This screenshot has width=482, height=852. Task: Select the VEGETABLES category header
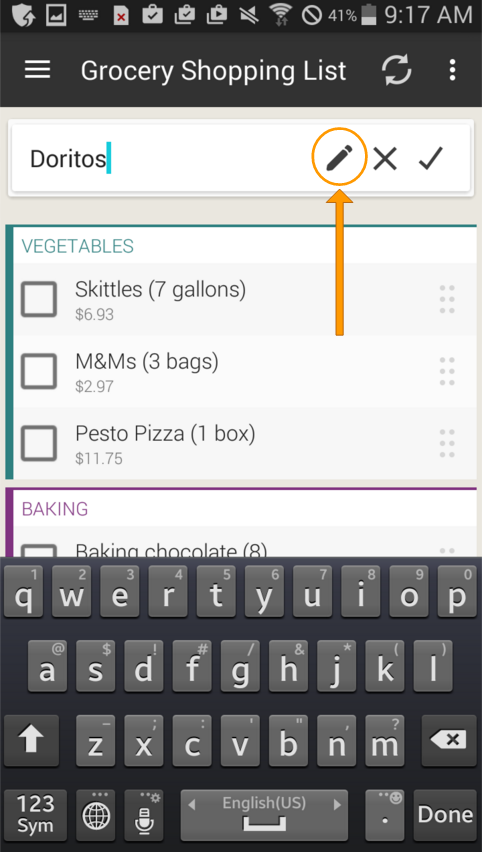(x=78, y=246)
